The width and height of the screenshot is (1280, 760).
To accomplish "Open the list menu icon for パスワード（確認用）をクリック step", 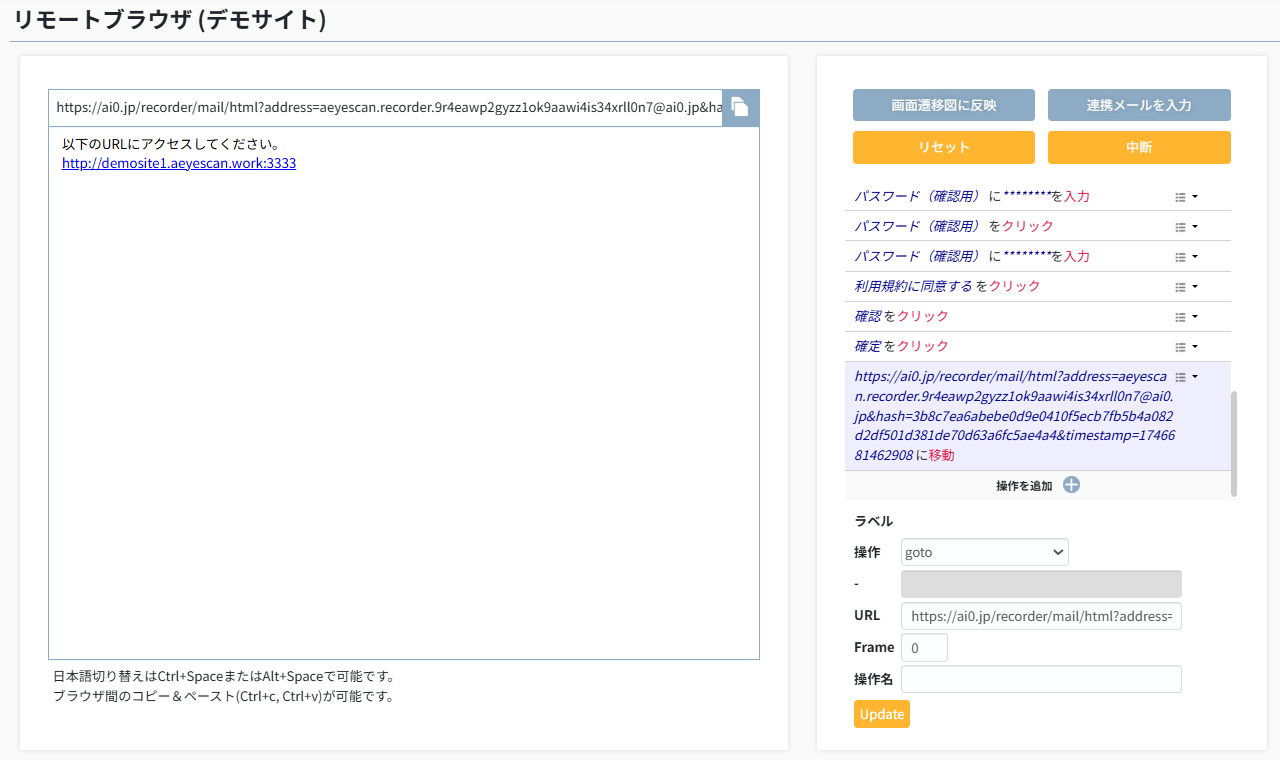I will [1186, 227].
